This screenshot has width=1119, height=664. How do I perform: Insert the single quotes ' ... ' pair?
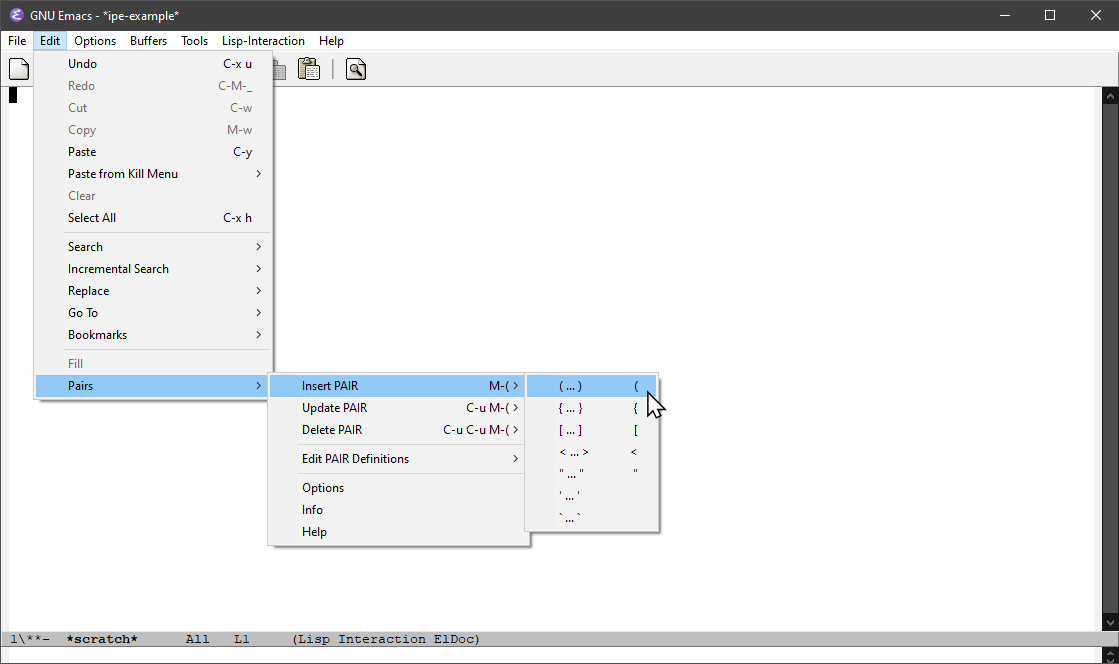point(592,494)
